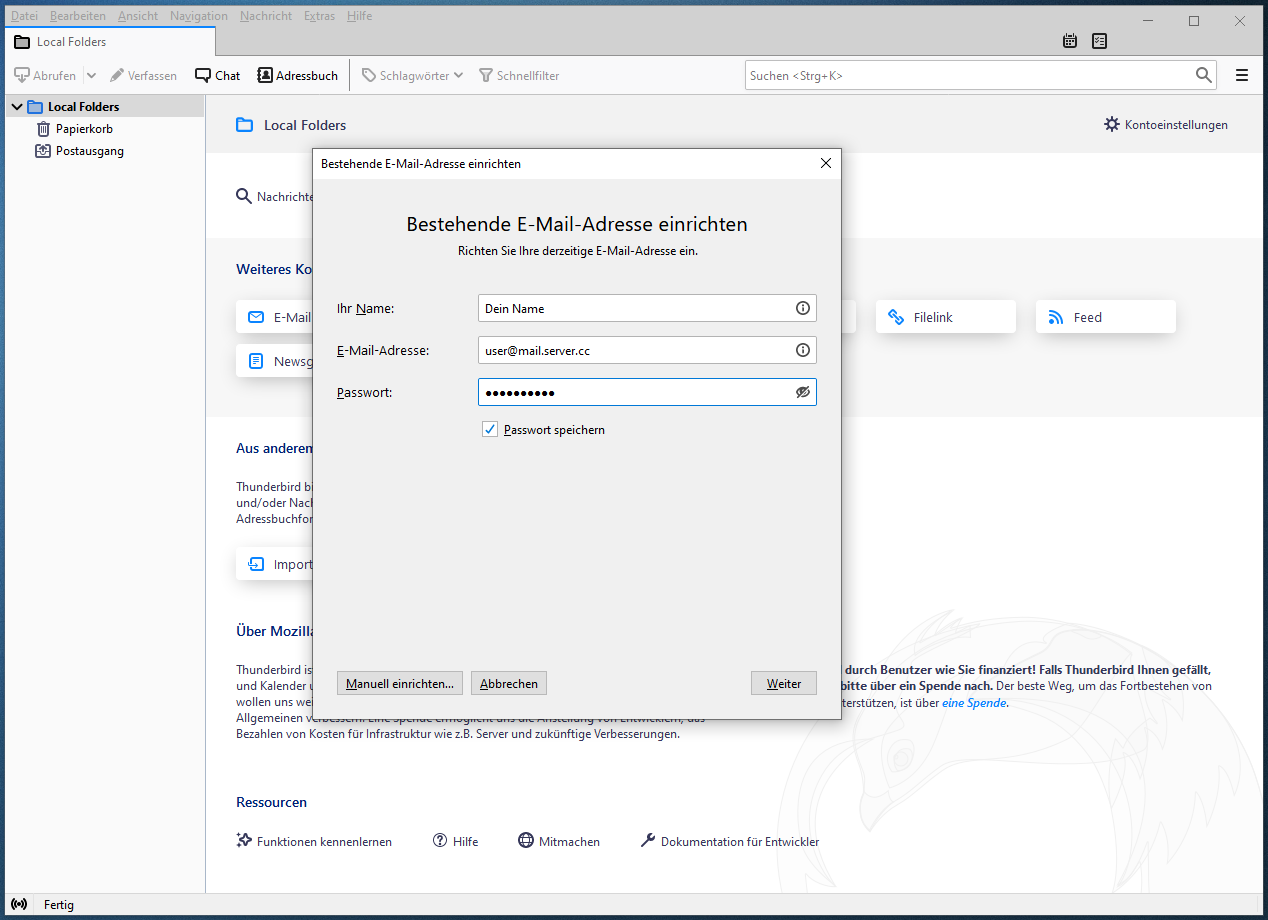Screen dimensions: 1268x920
Task: Click the Manuell einrichten button
Action: click(x=399, y=684)
